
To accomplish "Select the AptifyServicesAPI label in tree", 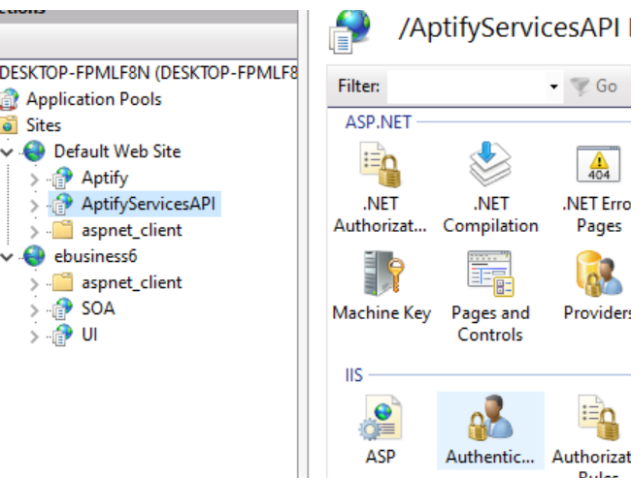I will [148, 204].
